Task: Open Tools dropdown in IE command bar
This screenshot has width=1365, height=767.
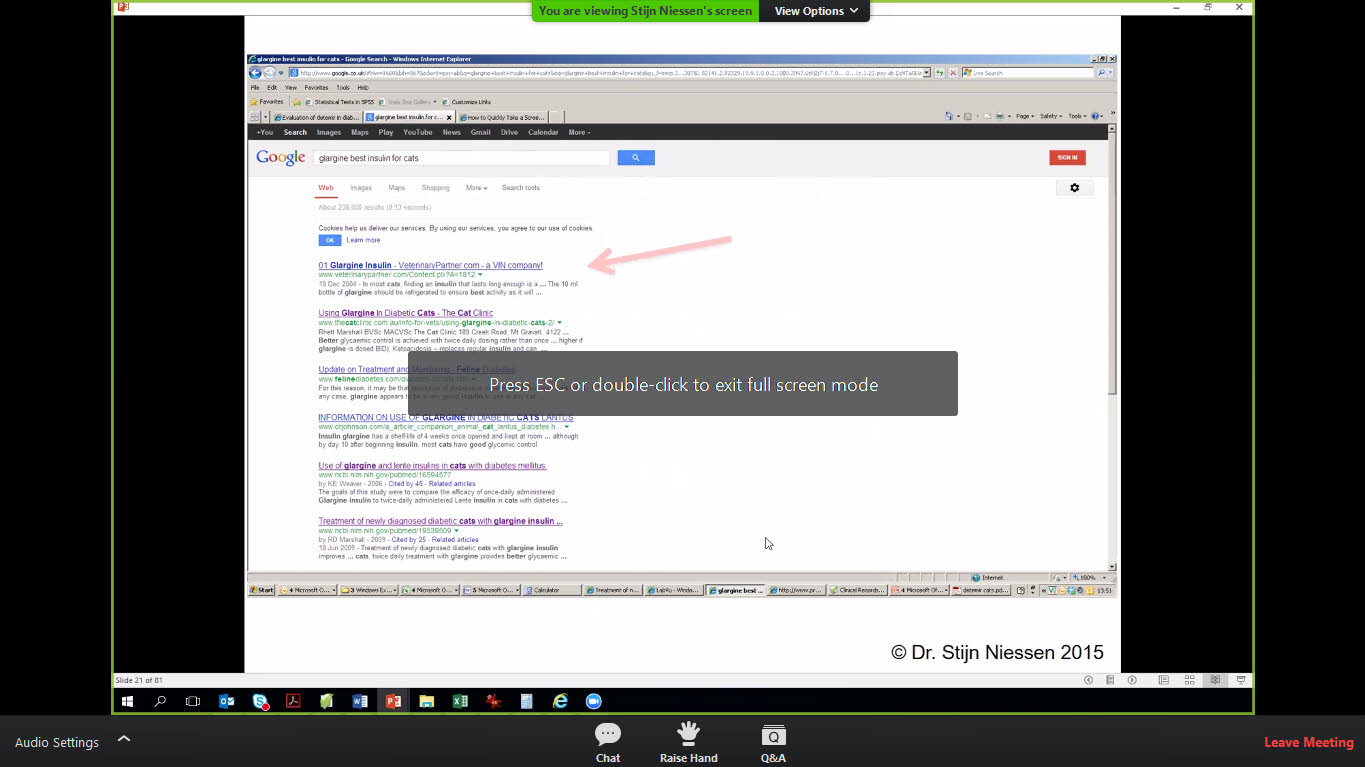Action: coord(1077,116)
